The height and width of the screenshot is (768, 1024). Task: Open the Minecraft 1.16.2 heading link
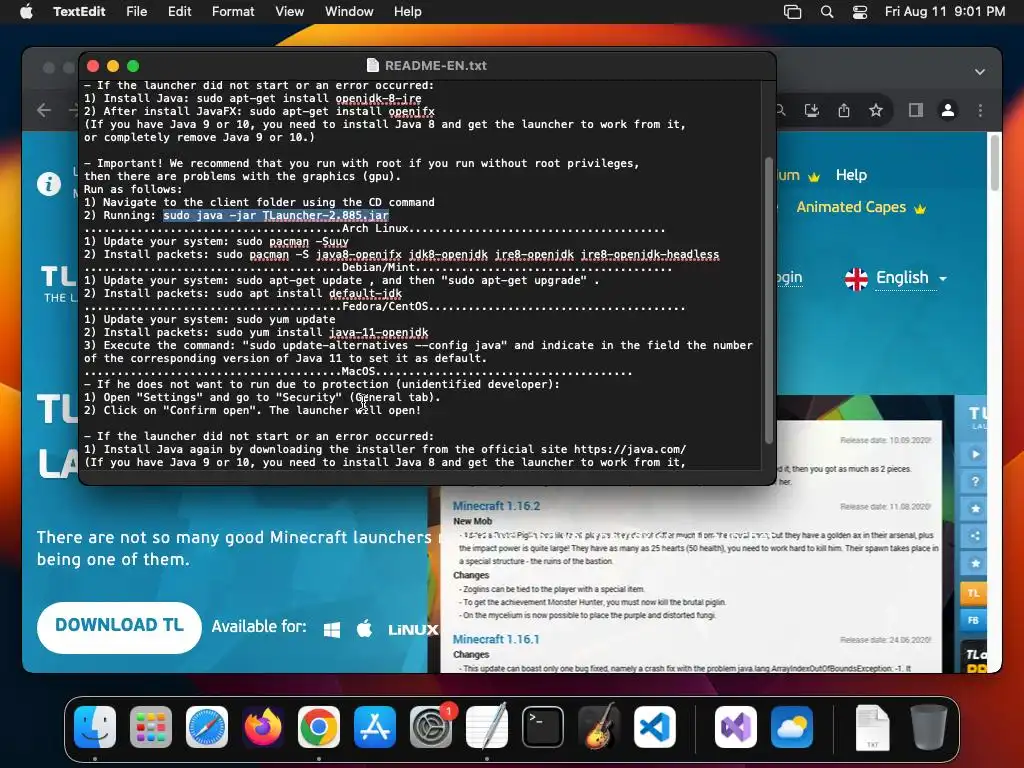pos(496,506)
